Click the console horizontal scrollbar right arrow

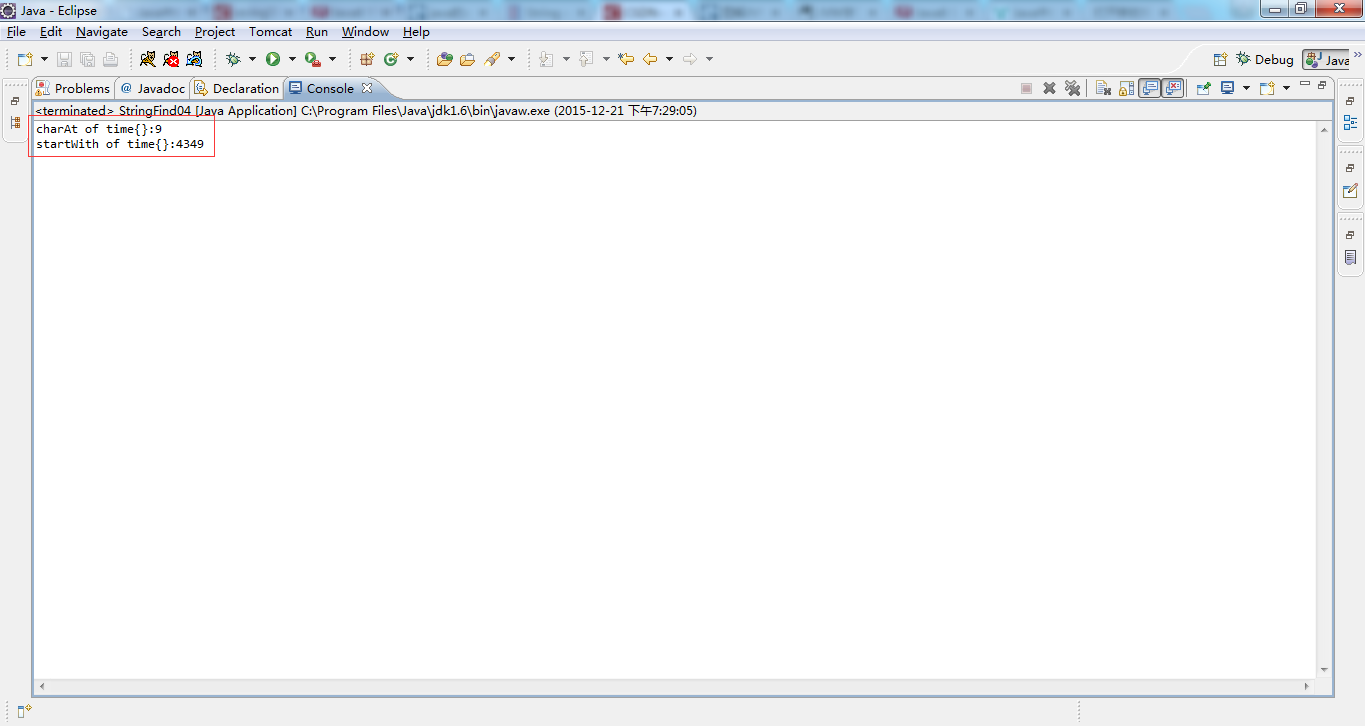click(1308, 686)
